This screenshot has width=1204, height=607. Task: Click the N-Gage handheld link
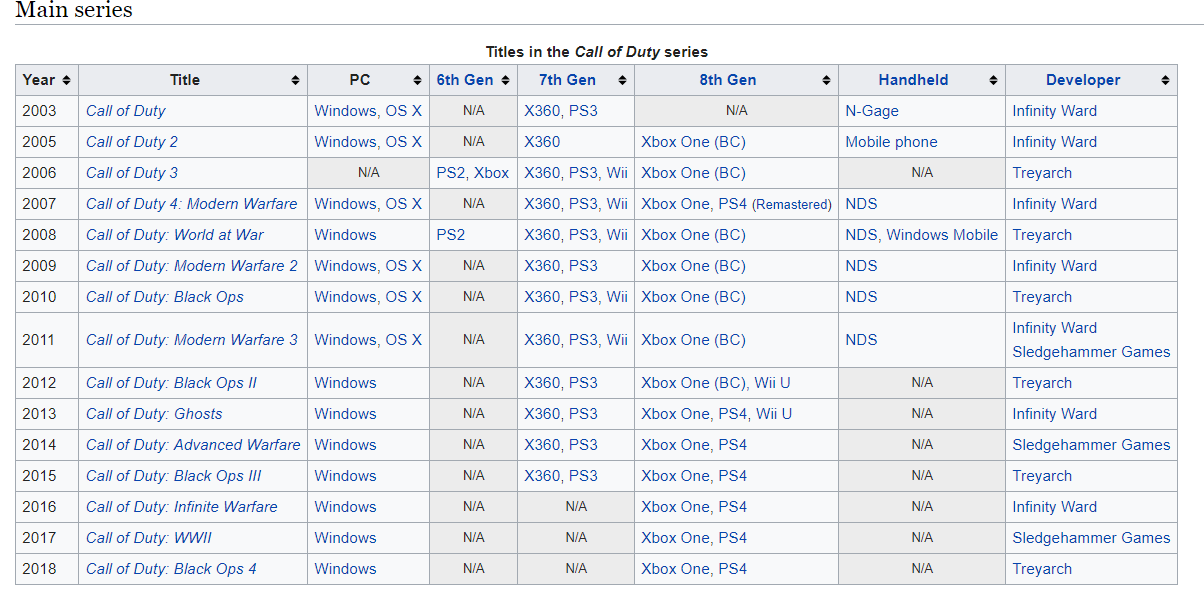pyautogui.click(x=871, y=111)
